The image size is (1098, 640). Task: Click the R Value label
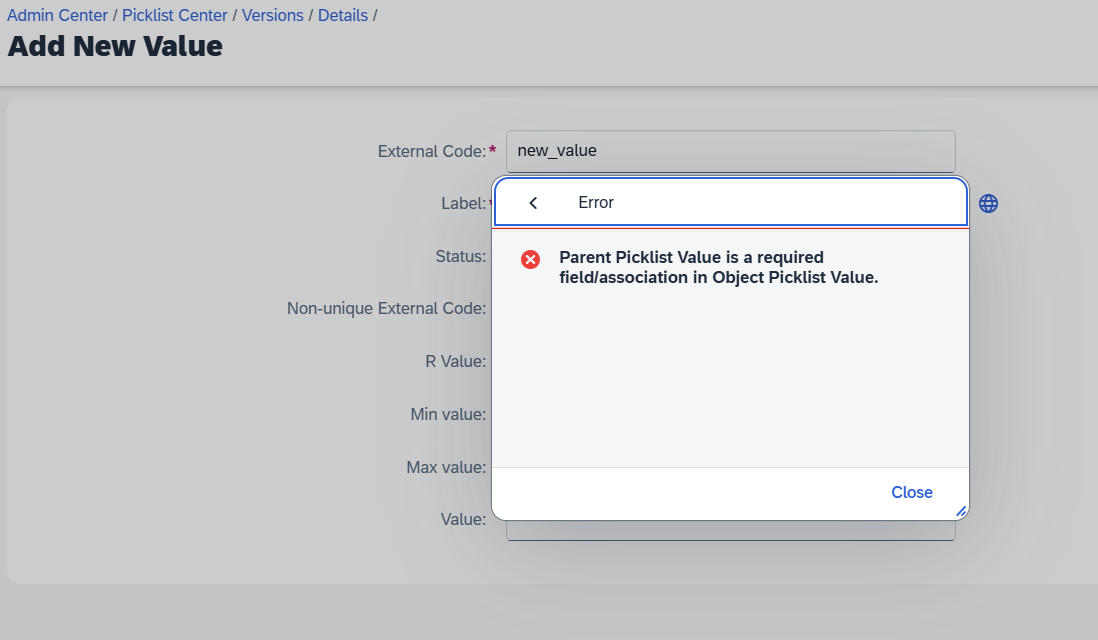click(455, 361)
